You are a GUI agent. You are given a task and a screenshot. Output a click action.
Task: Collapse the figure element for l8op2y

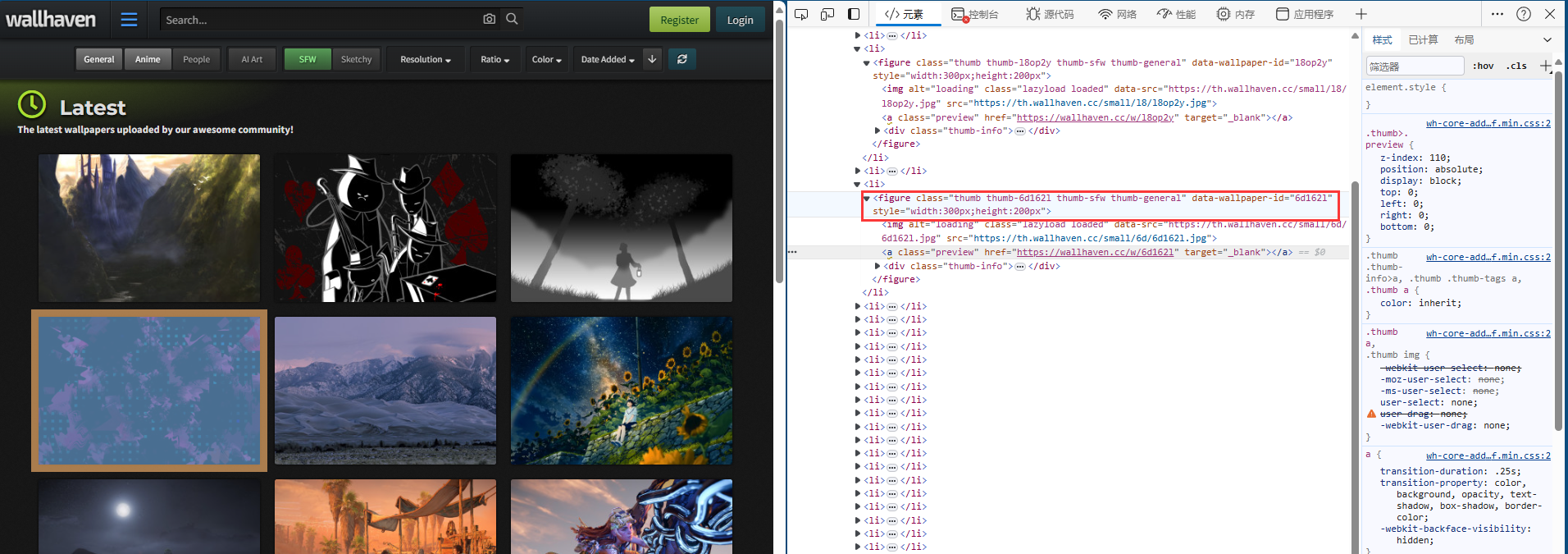coord(866,62)
